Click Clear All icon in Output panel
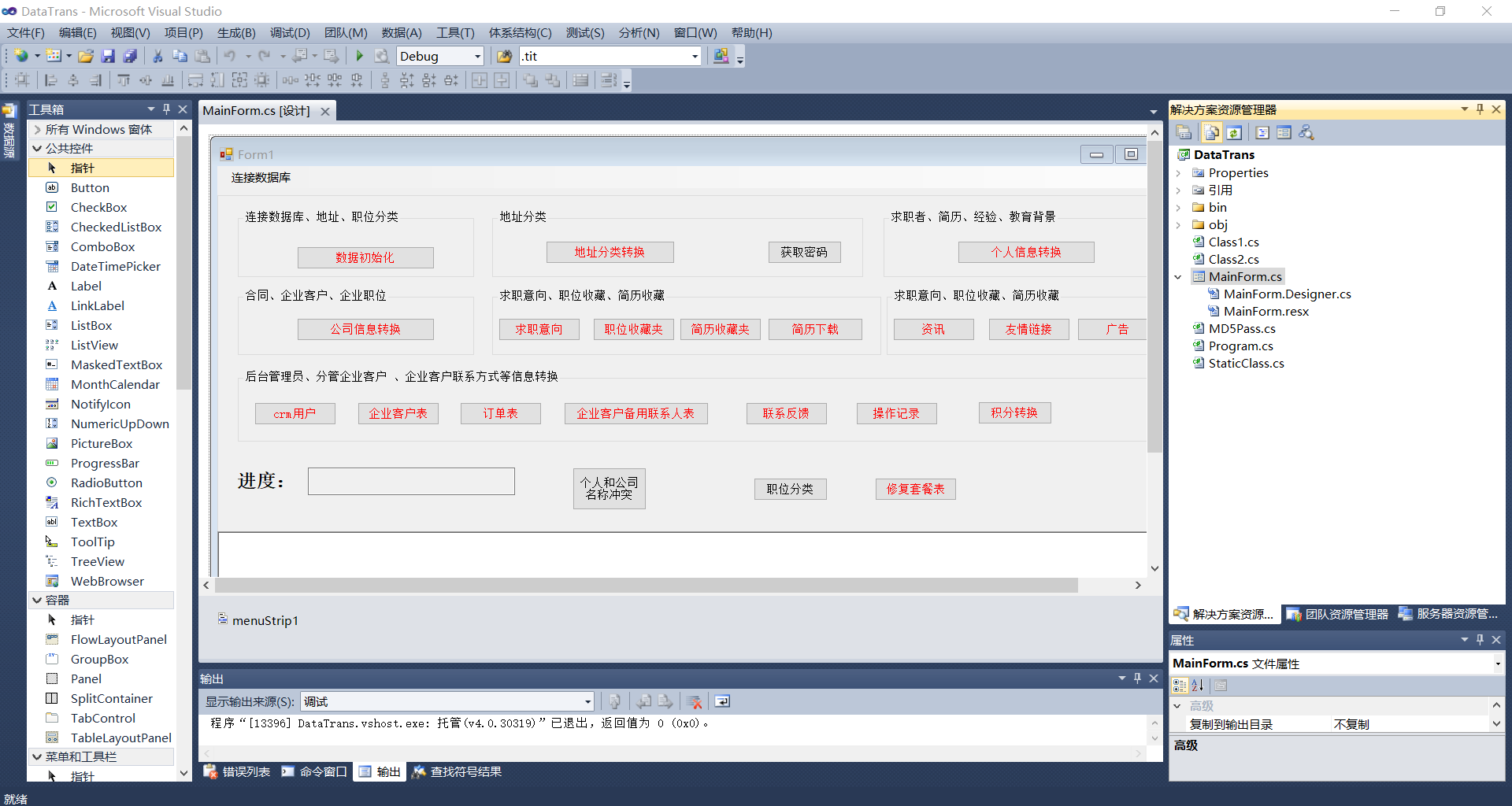Viewport: 1512px width, 806px height. tap(694, 701)
